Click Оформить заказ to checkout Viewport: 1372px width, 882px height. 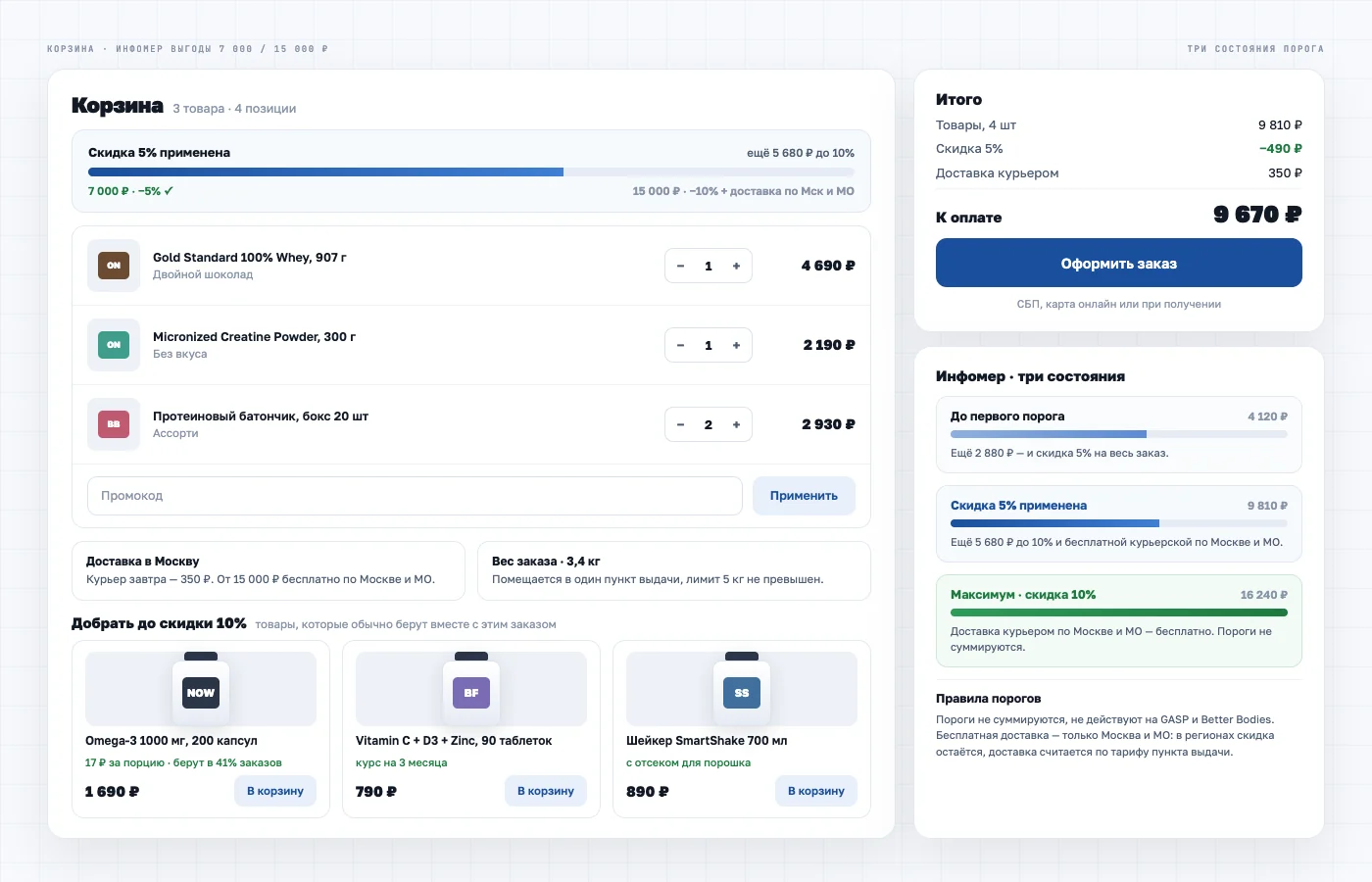pos(1118,263)
